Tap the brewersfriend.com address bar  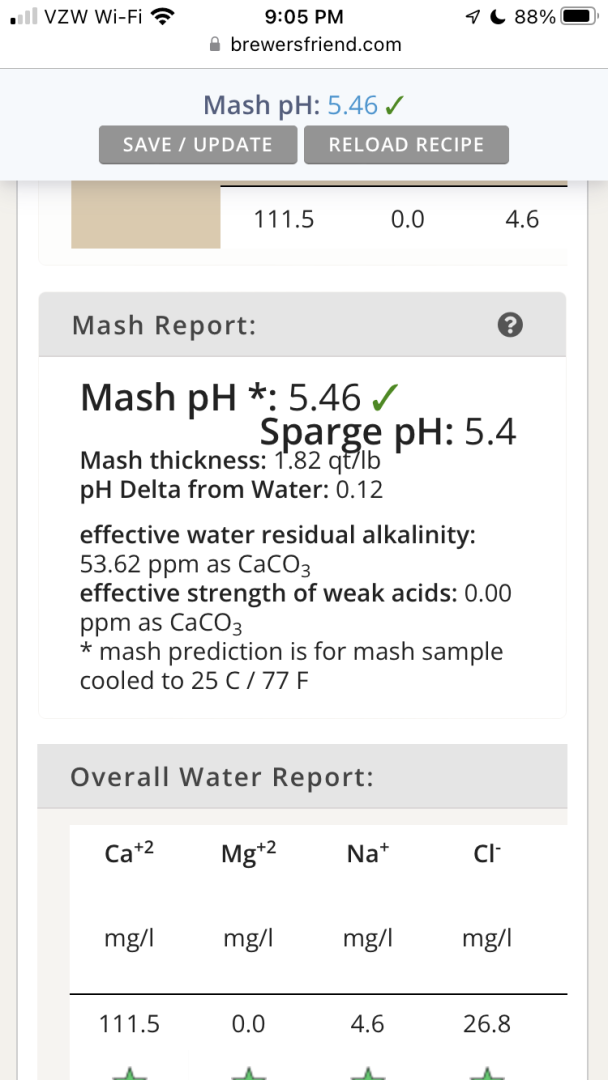click(x=315, y=45)
